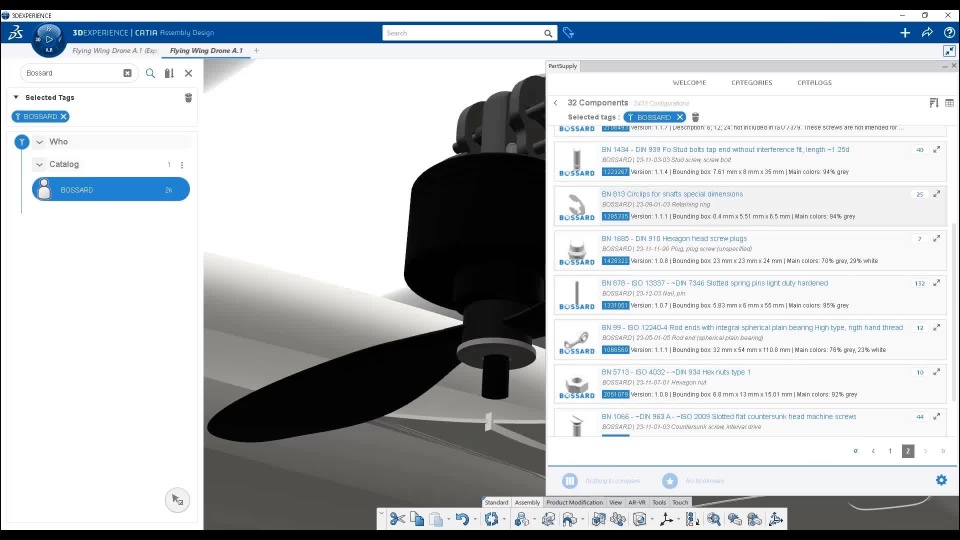960x540 pixels.
Task: Collapse the Selected Tags disclosure triangle
Action: coord(17,97)
